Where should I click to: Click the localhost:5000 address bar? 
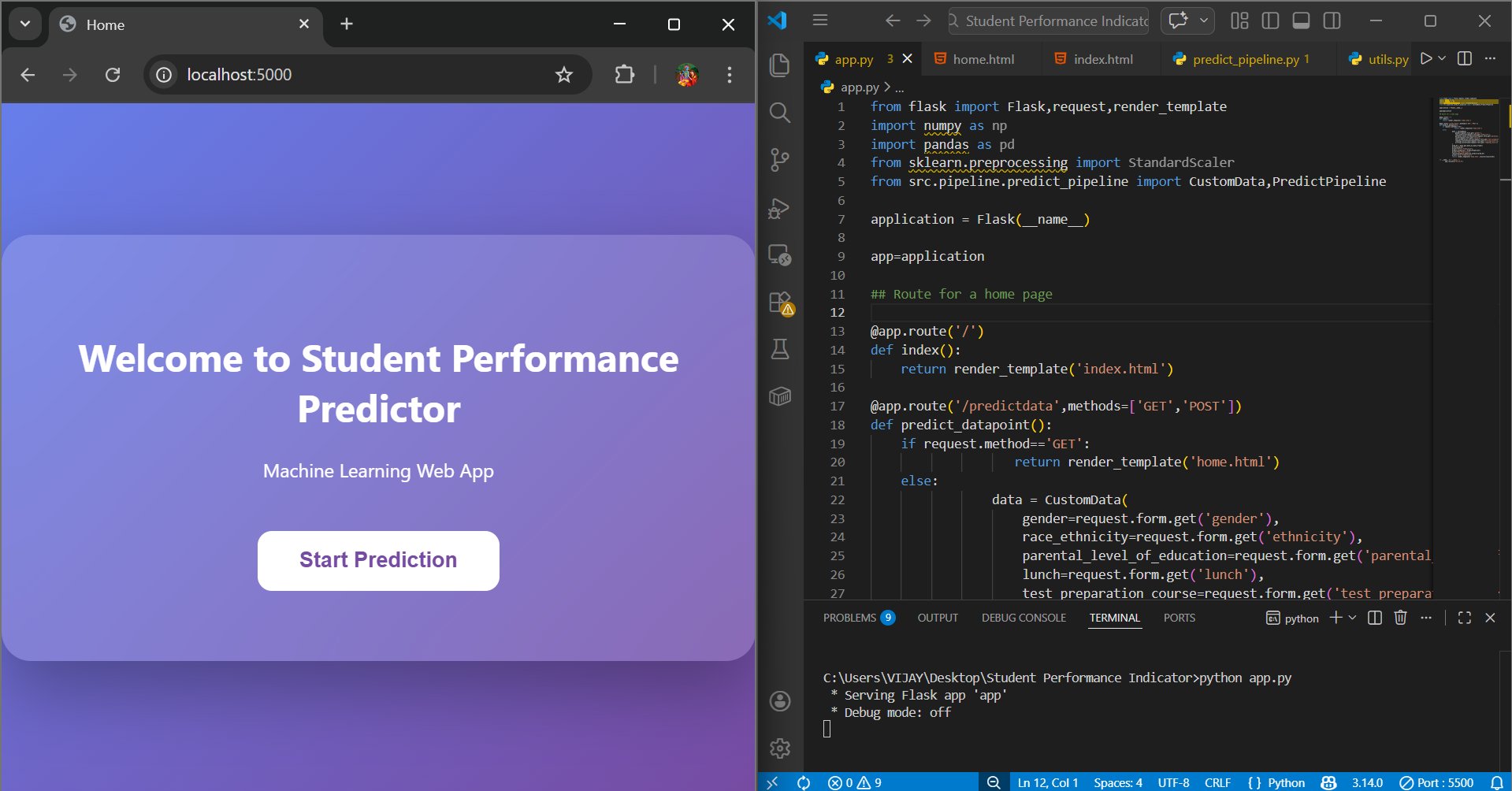click(355, 75)
